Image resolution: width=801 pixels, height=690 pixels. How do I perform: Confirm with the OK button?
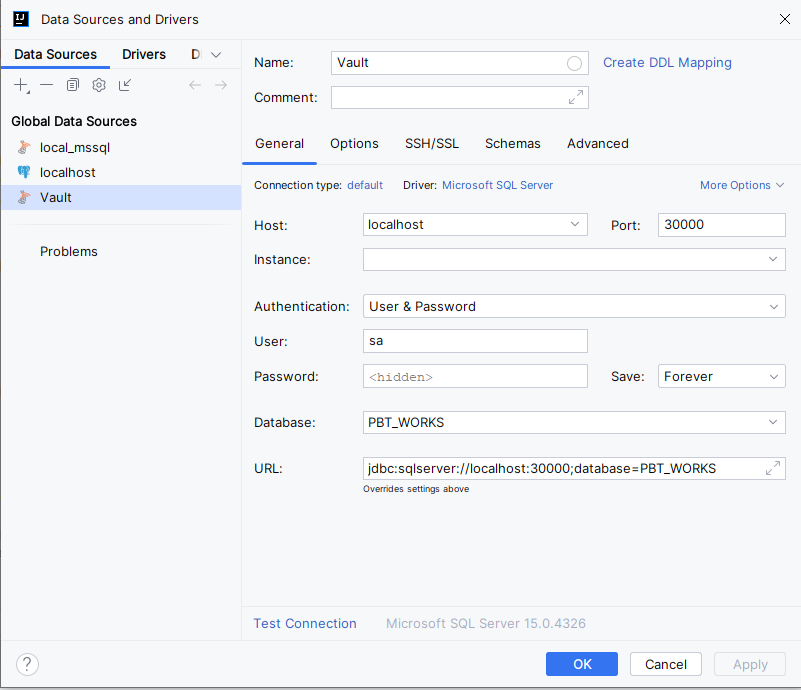(x=581, y=664)
